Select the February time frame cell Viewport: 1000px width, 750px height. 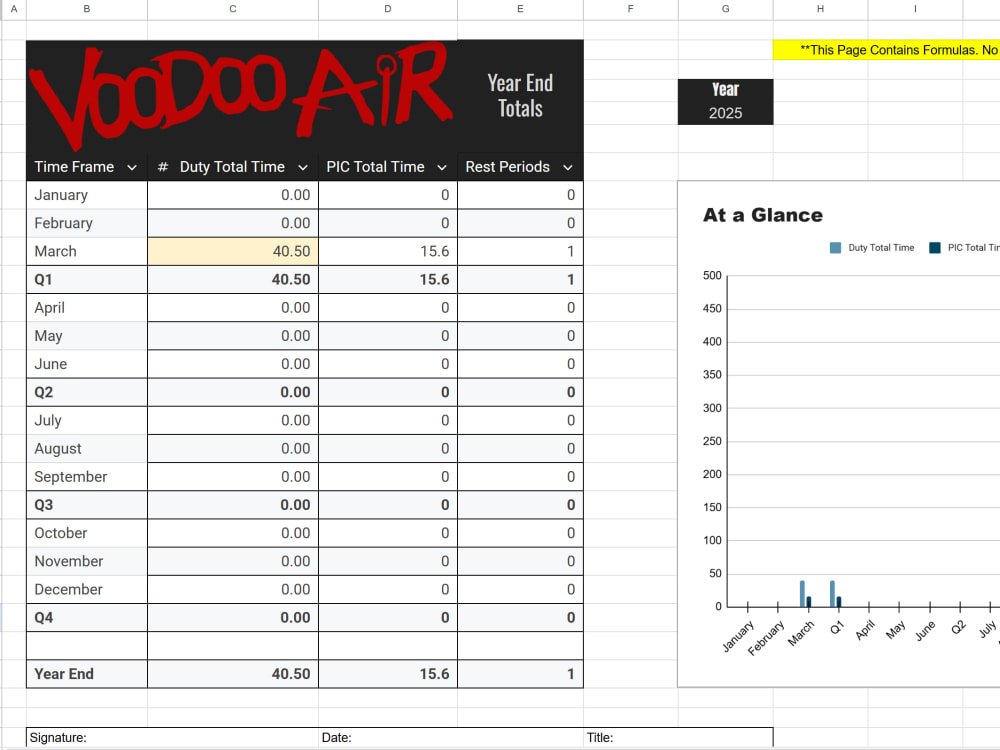(87, 223)
